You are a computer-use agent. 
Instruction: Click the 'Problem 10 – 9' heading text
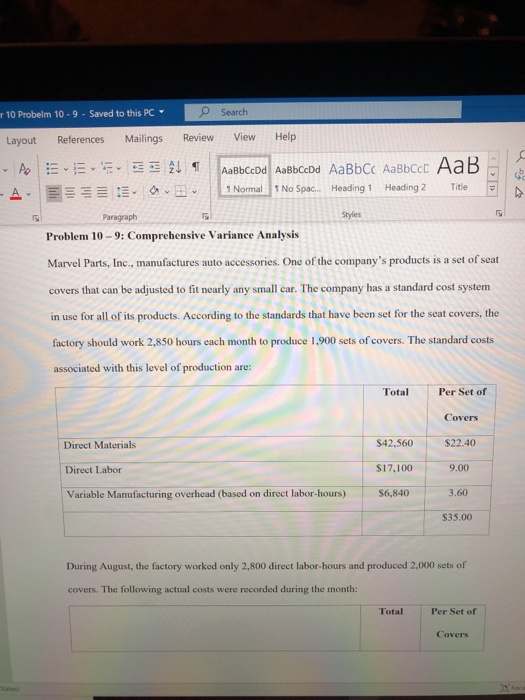click(172, 235)
